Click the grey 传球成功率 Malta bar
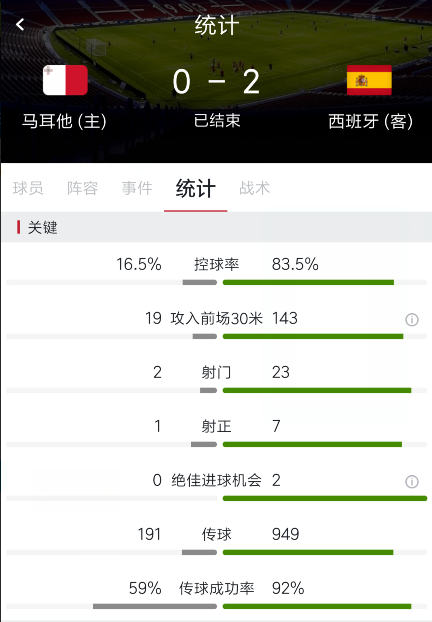The height and width of the screenshot is (622, 432). tap(155, 606)
